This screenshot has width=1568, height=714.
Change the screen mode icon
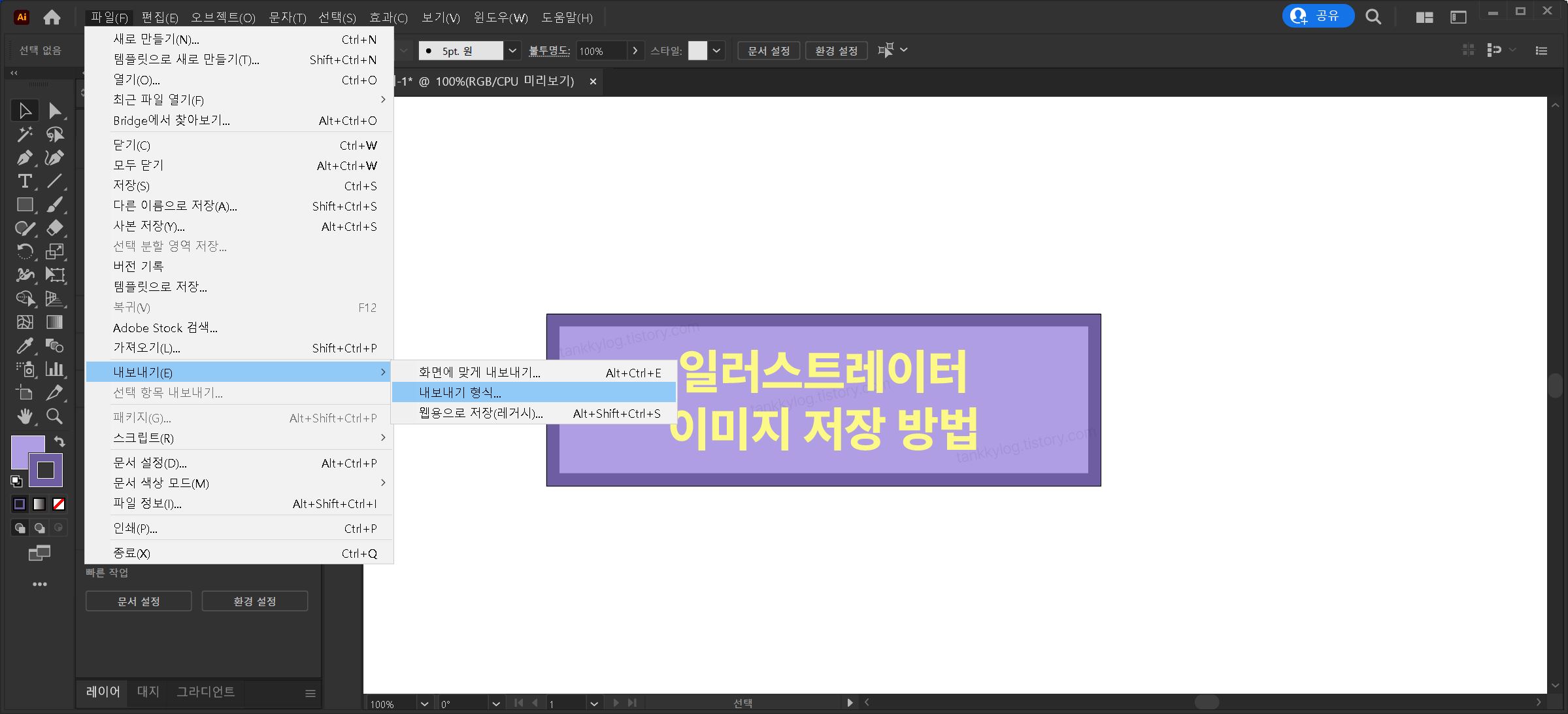pos(39,554)
